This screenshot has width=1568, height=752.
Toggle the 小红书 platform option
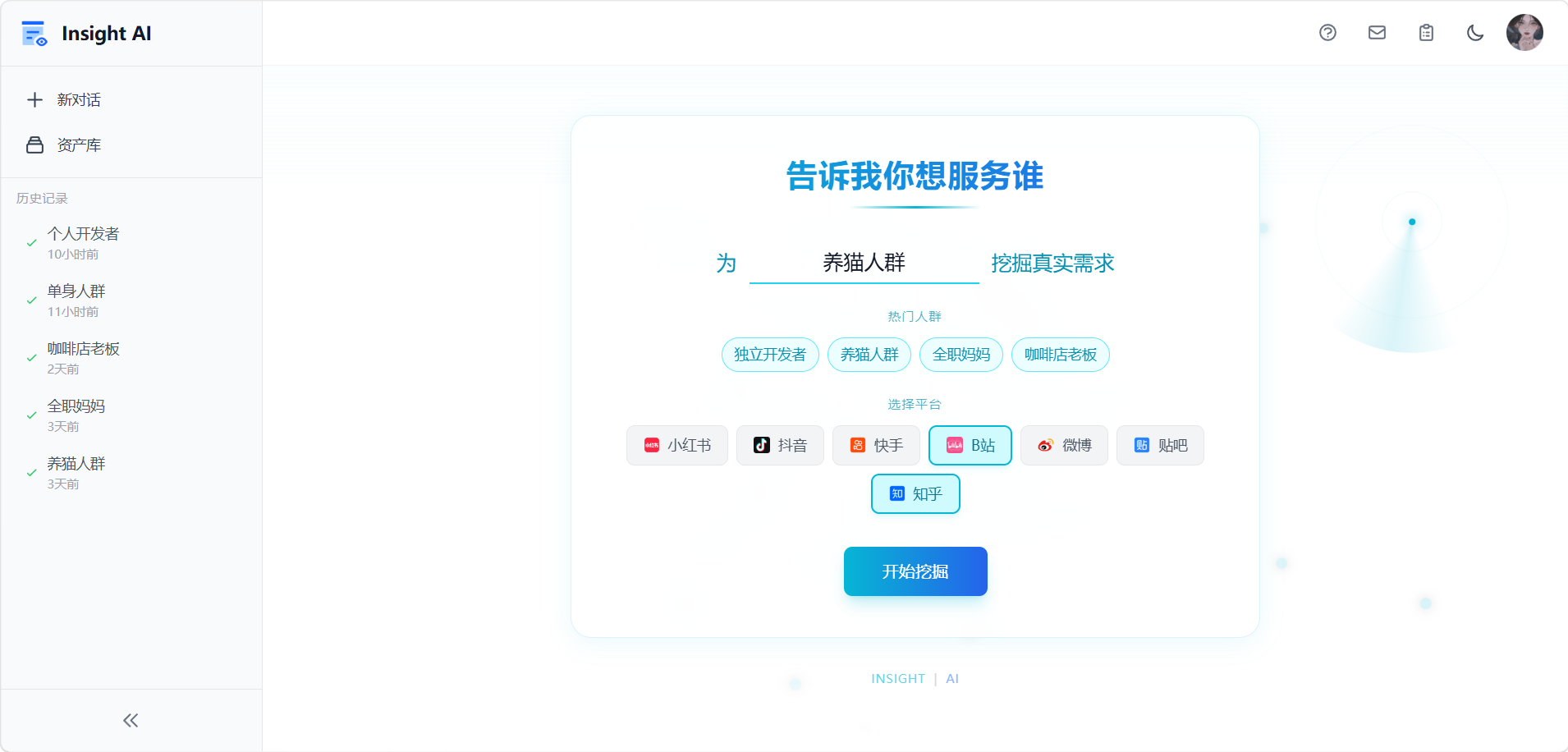click(677, 445)
